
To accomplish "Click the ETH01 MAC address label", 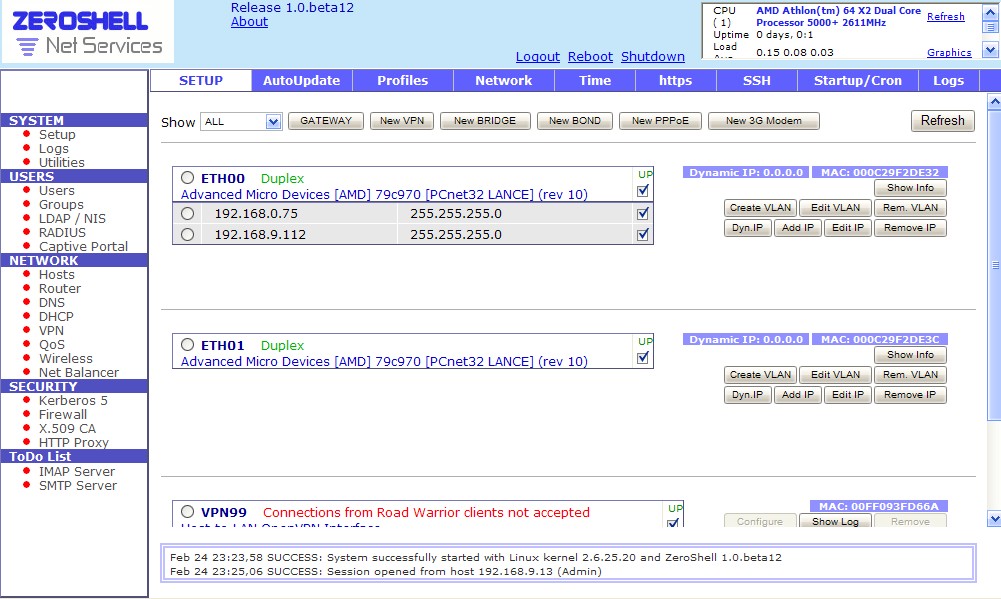I will click(880, 339).
